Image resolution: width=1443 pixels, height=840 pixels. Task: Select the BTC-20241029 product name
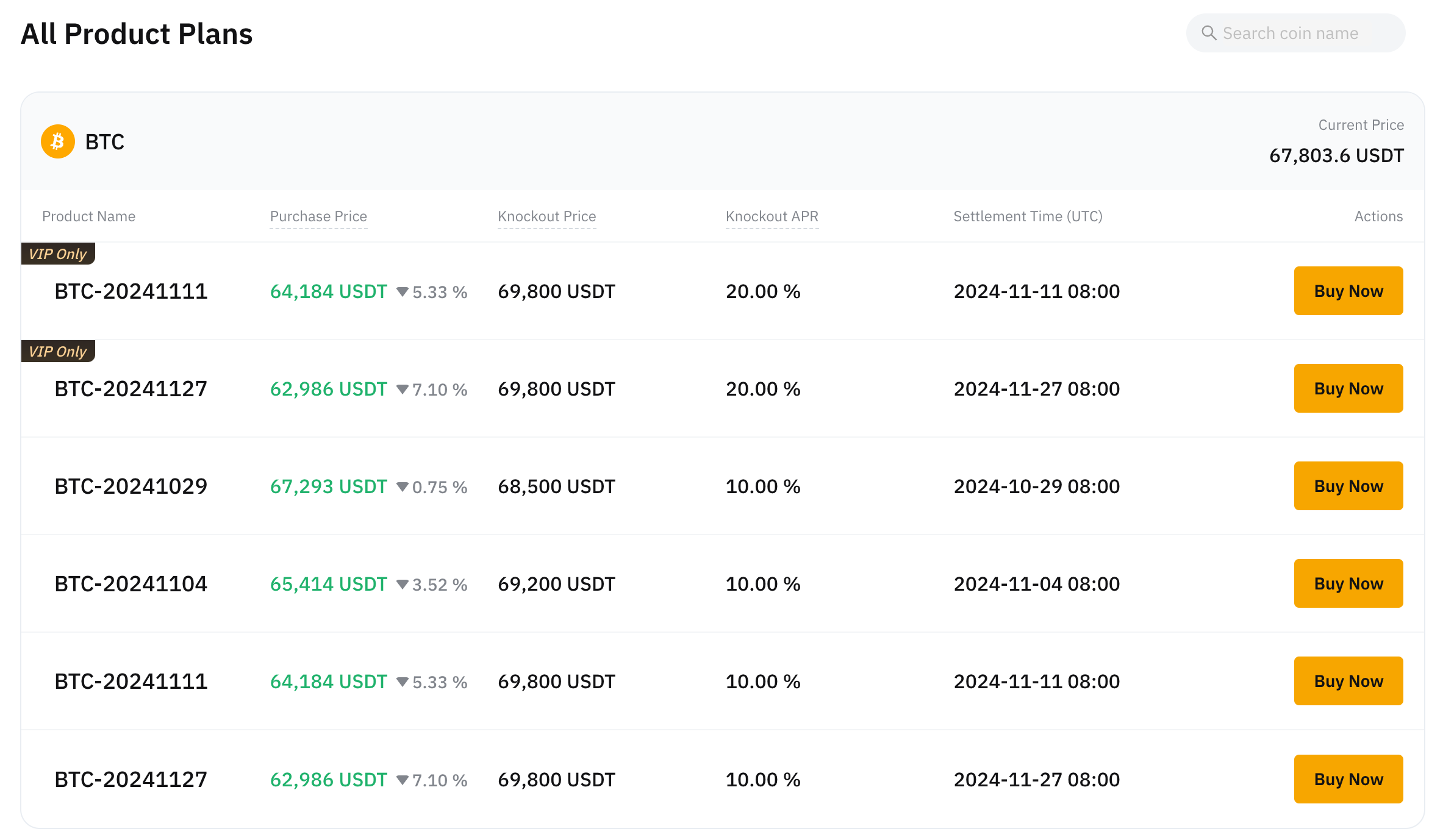pos(131,486)
